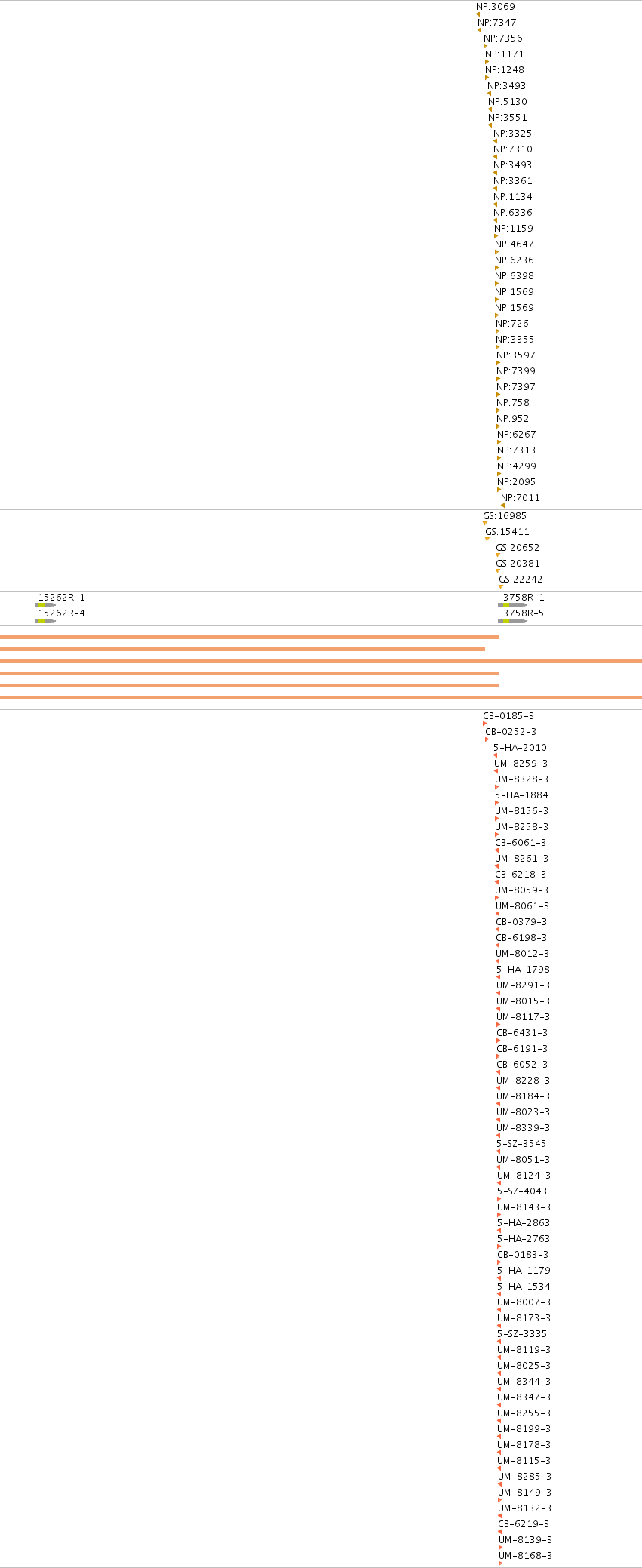Image resolution: width=642 pixels, height=1568 pixels.
Task: Select the UM-8168-3 label
Action: coord(525,1556)
